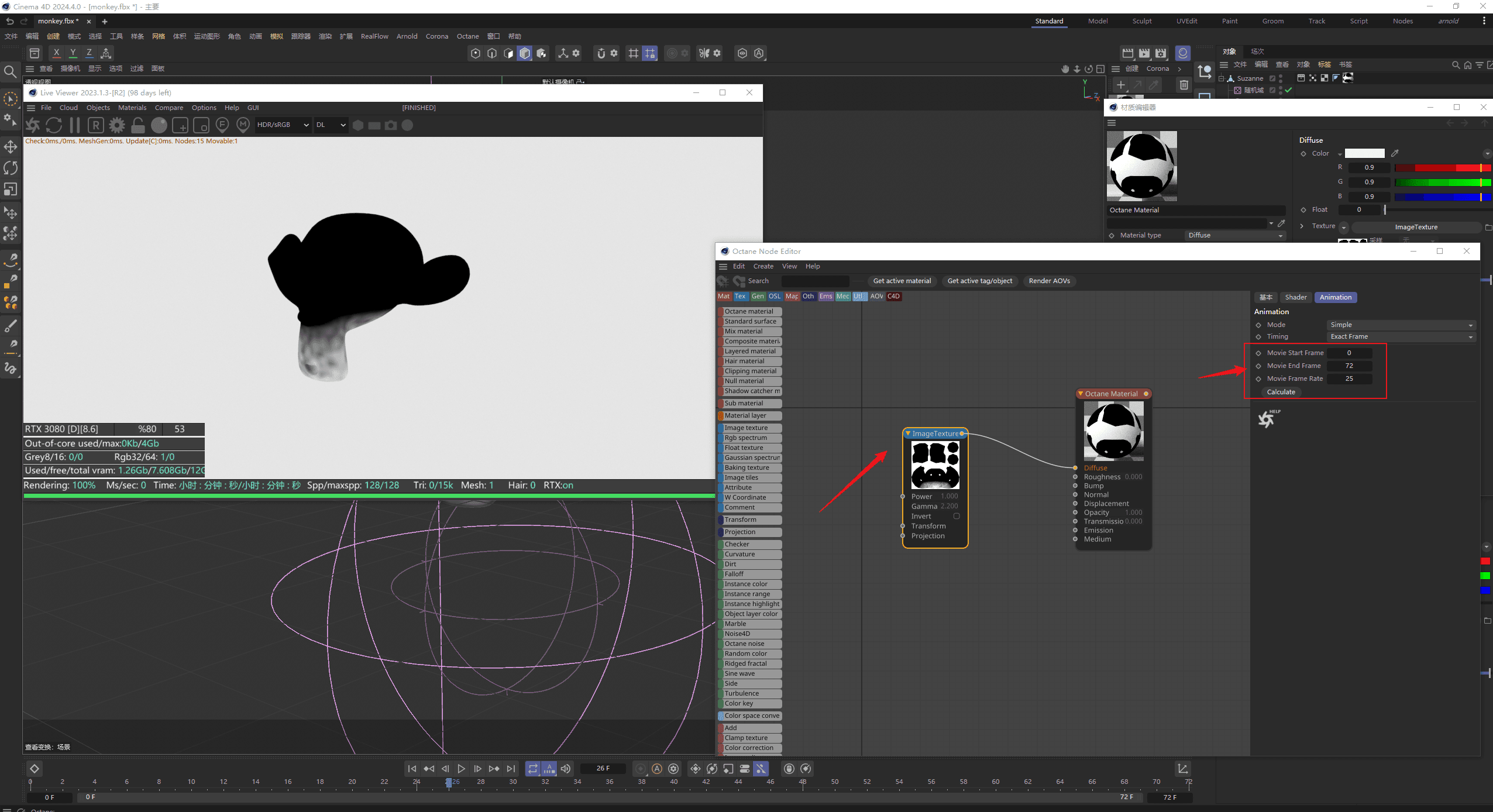Open DL kernel dropdown in Live Viewer

pyautogui.click(x=331, y=125)
